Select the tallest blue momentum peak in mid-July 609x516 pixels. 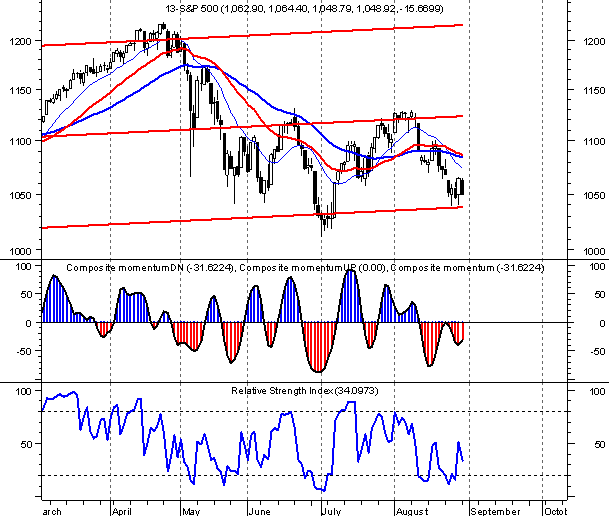point(351,296)
